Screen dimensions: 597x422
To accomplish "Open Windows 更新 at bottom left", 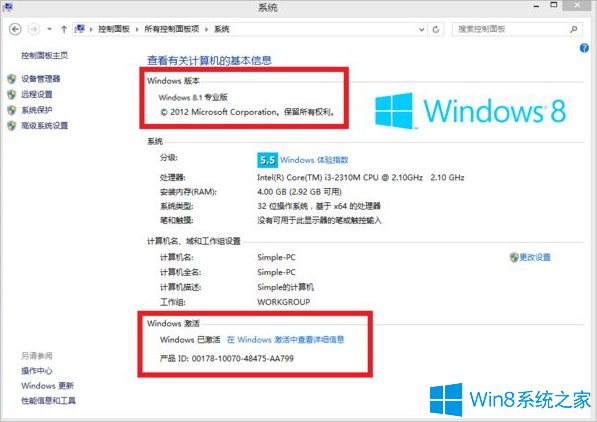I will 47,386.
